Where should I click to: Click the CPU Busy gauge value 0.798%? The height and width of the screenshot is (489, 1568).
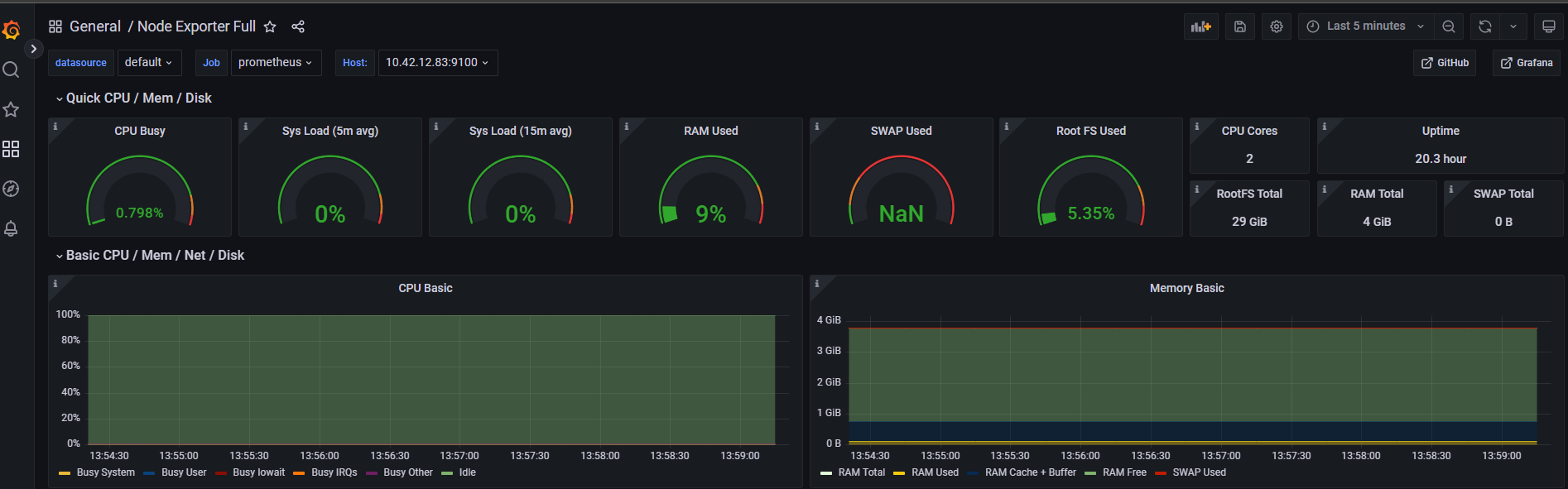tap(140, 213)
